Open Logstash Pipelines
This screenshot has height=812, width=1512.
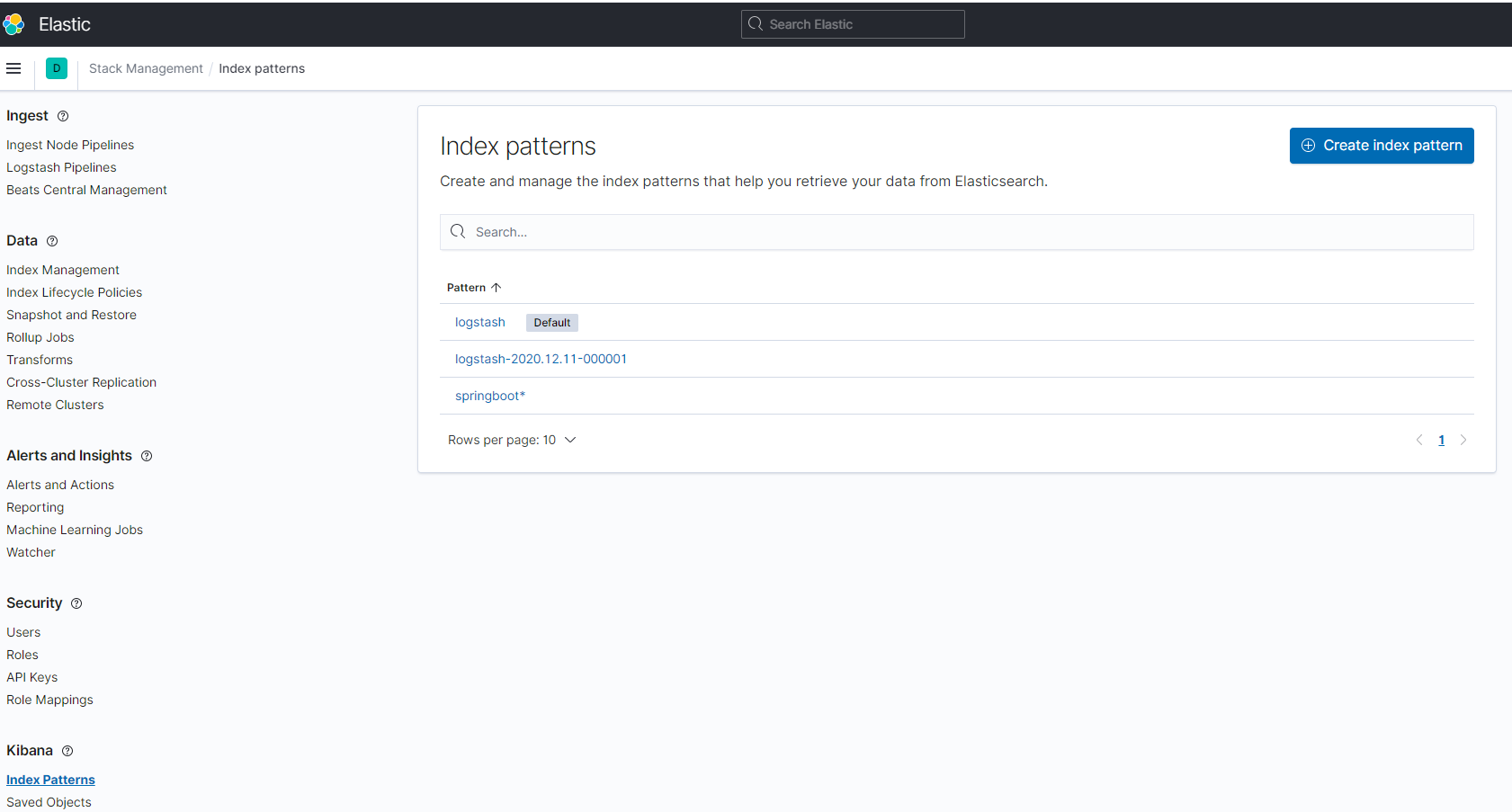click(x=61, y=167)
